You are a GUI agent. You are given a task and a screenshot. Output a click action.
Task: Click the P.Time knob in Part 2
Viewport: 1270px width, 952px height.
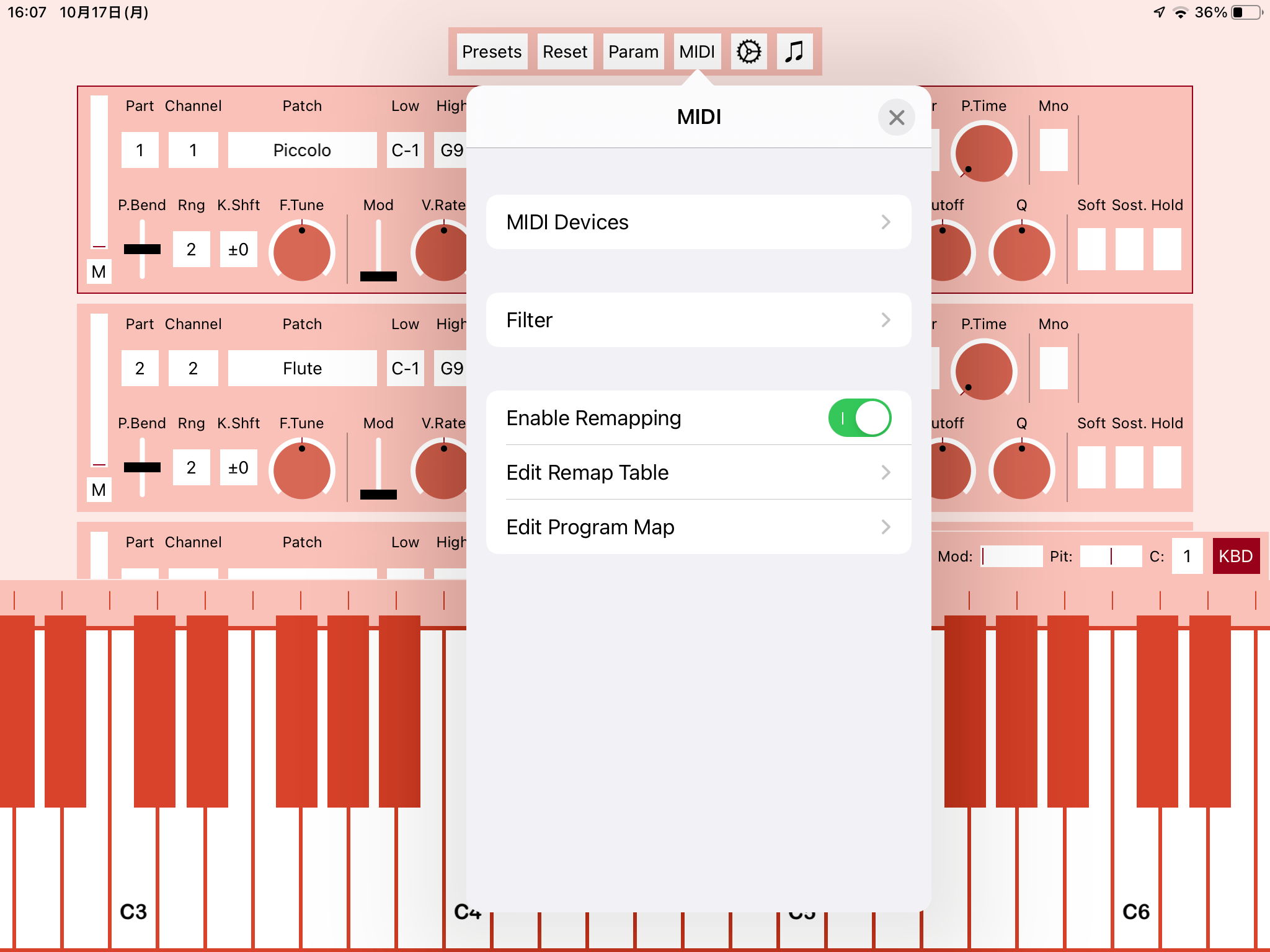984,371
